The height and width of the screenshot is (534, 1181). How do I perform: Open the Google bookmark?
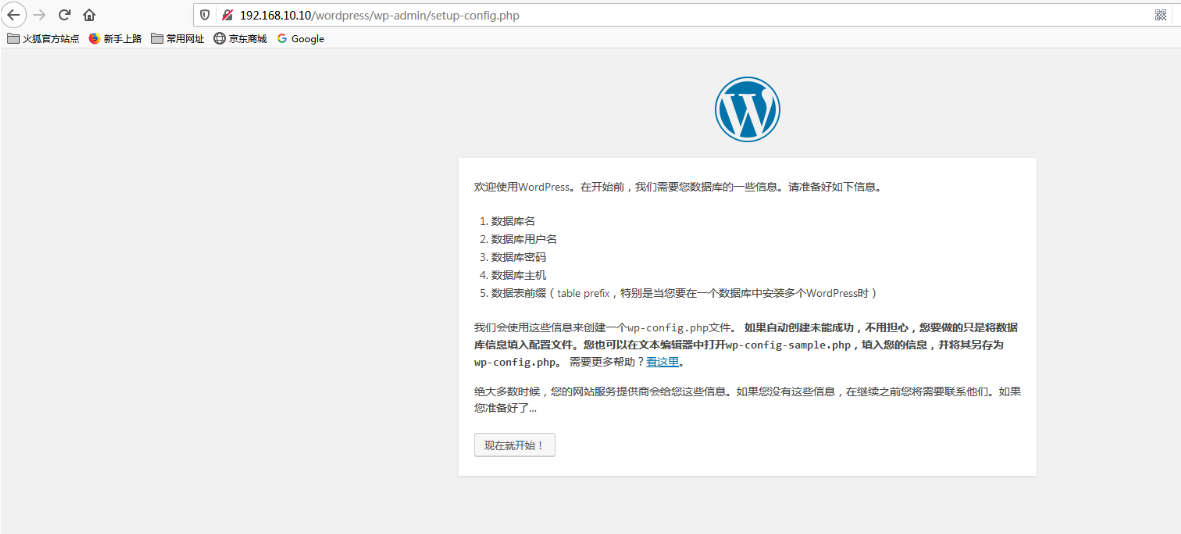pyautogui.click(x=301, y=39)
